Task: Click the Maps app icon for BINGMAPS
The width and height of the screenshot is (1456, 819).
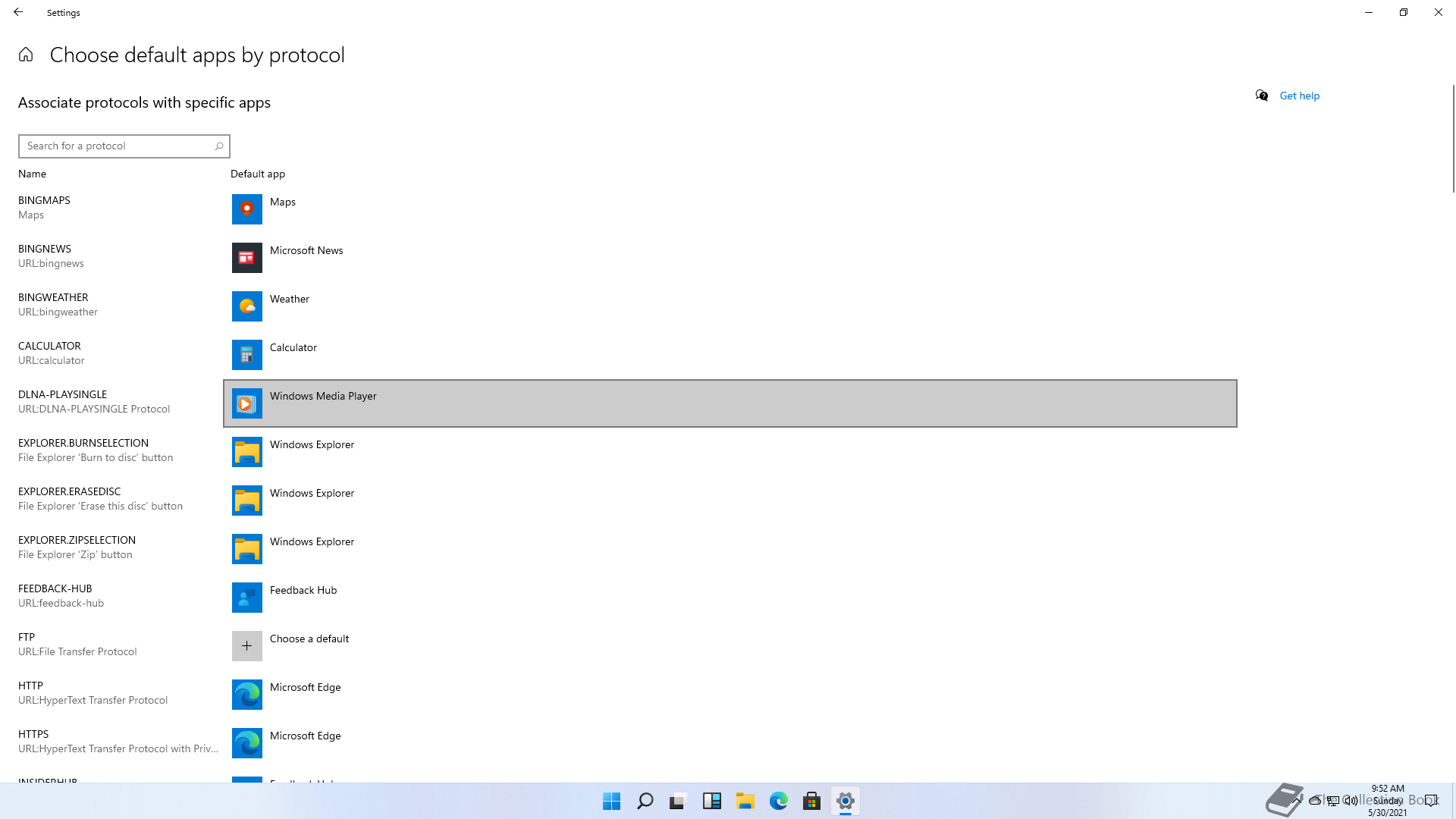Action: tap(247, 209)
